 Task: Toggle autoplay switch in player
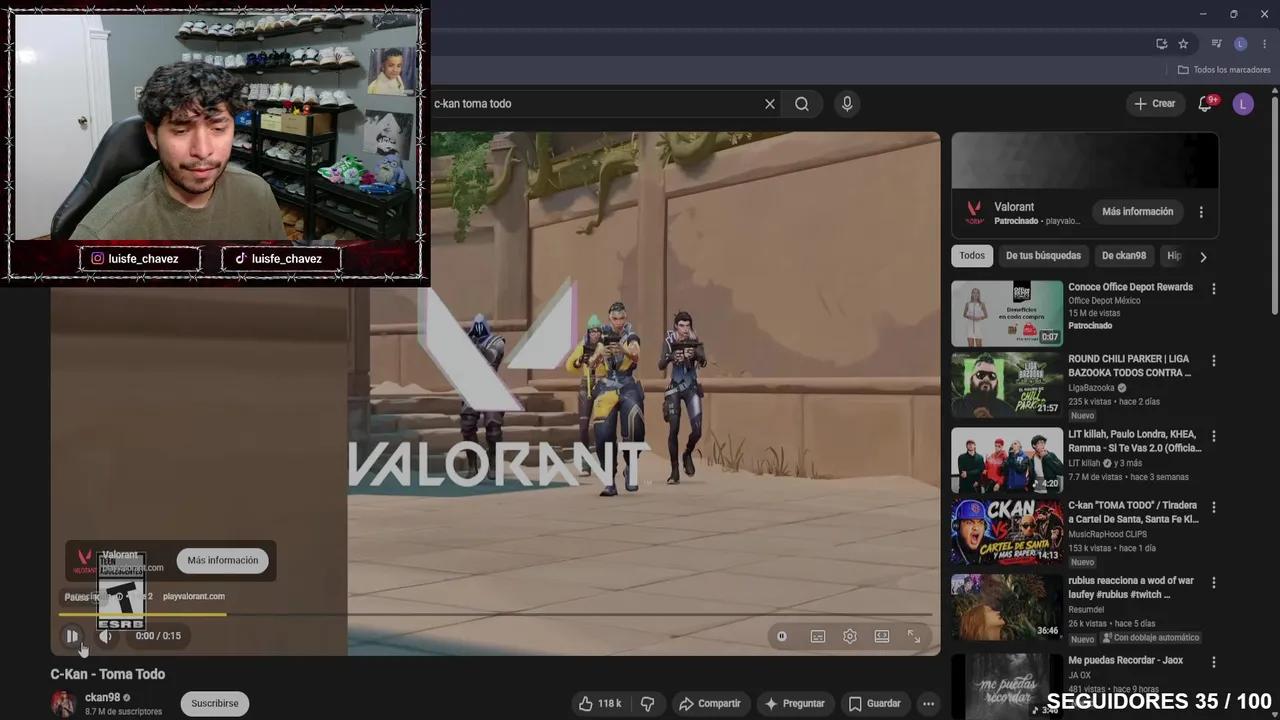pyautogui.click(x=781, y=636)
